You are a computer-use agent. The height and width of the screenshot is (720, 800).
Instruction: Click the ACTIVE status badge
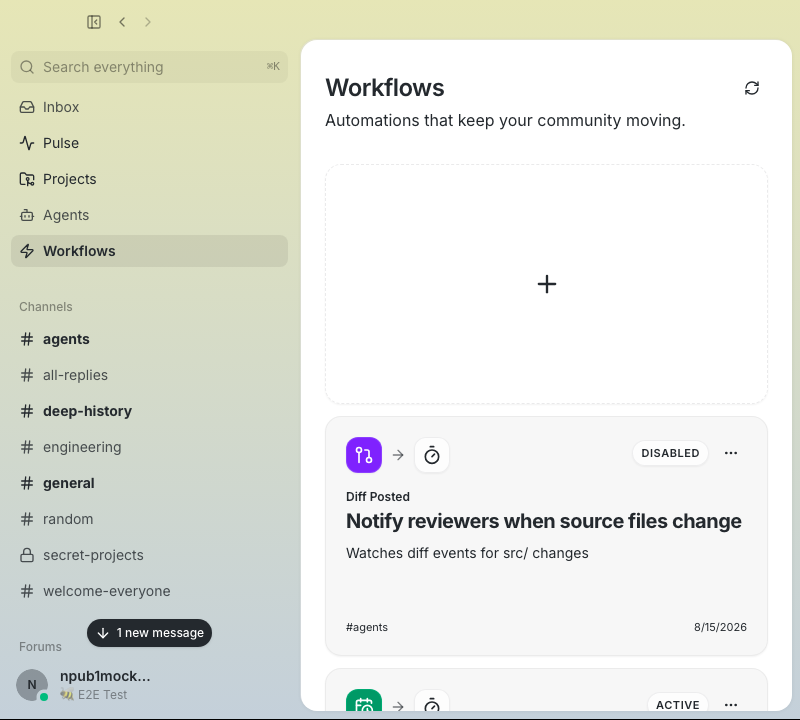point(678,703)
